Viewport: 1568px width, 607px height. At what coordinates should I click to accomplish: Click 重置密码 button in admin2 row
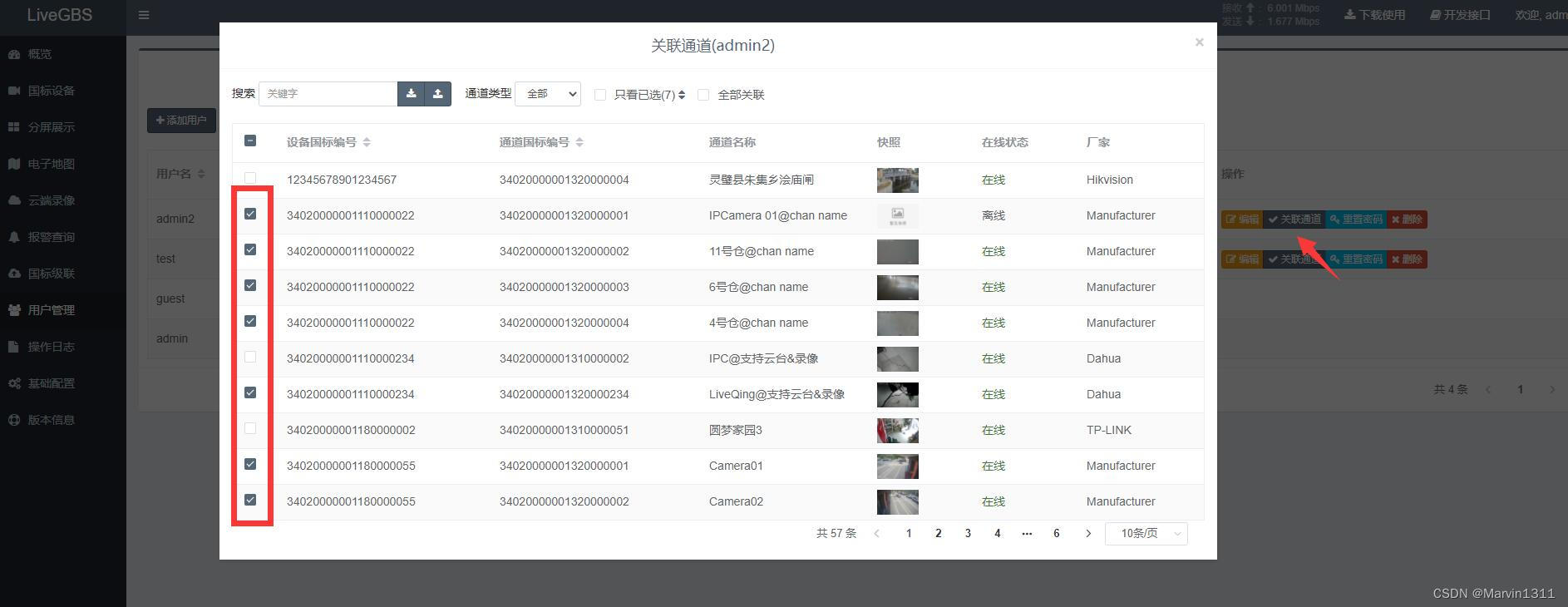point(1356,220)
